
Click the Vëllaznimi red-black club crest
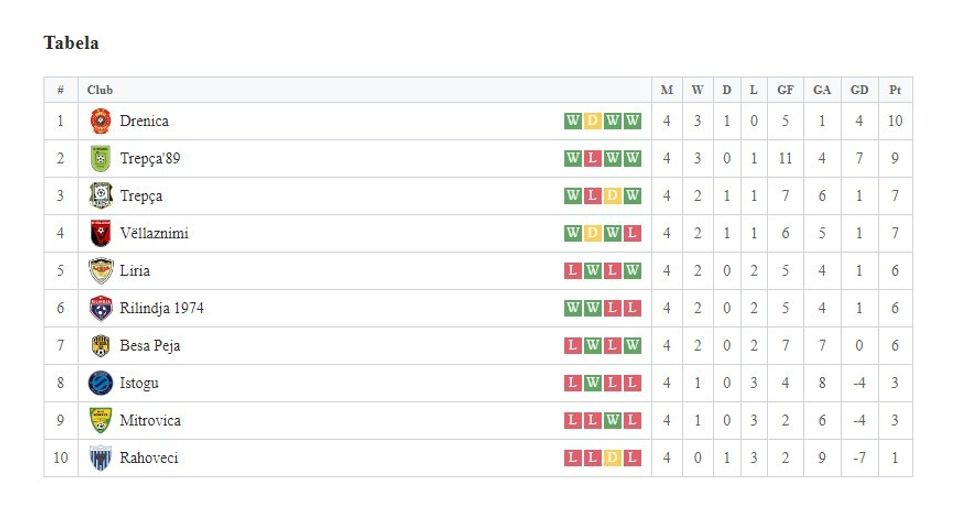[99, 233]
